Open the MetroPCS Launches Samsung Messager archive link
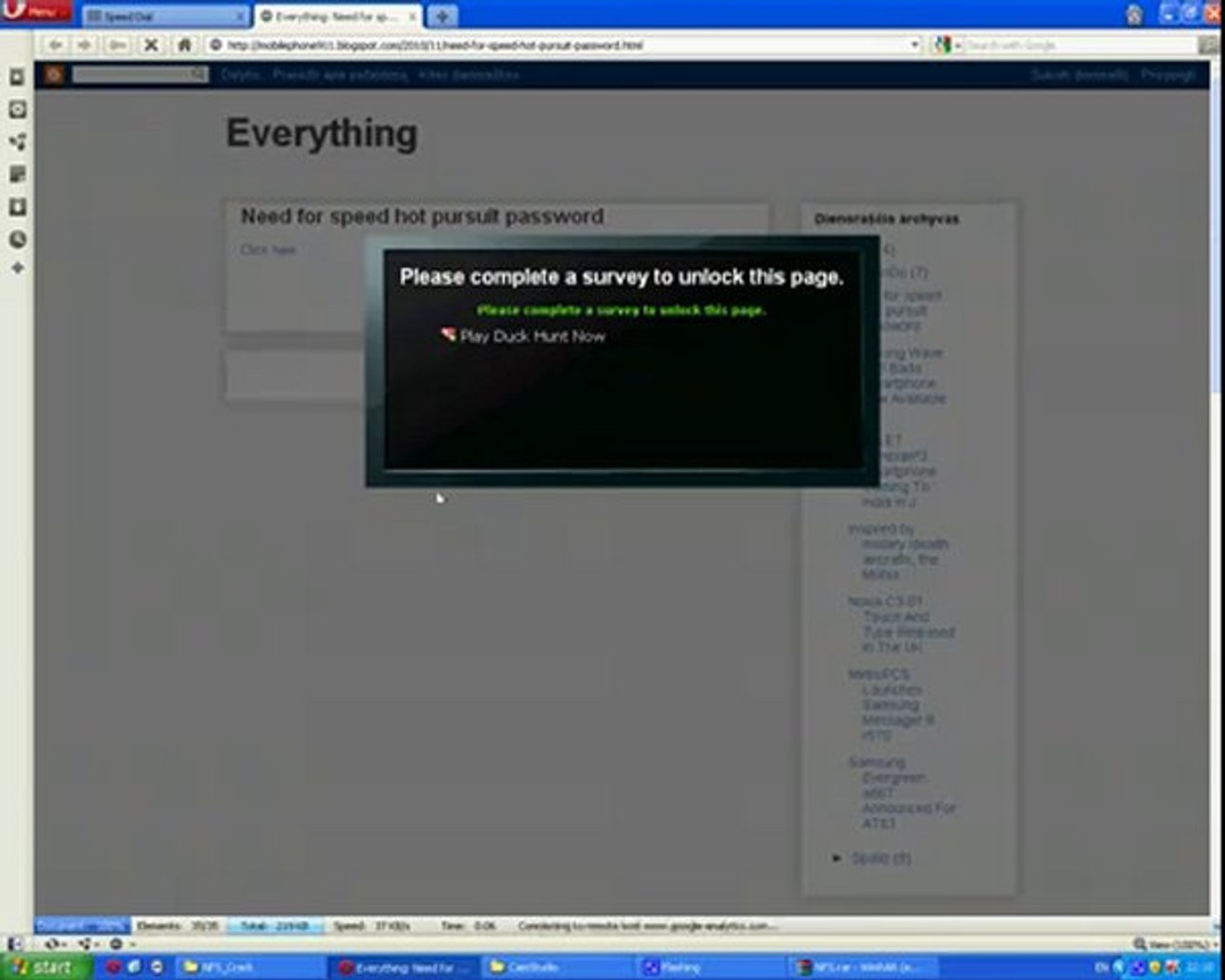1225x980 pixels. pos(891,705)
